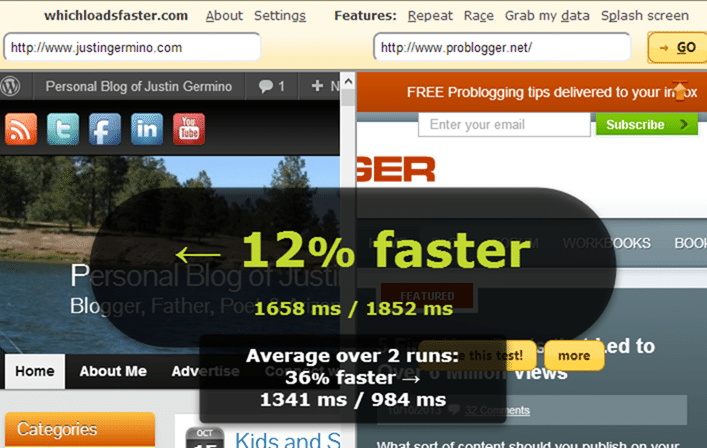
Task: Open the Advertise navigation item
Action: [x=206, y=371]
